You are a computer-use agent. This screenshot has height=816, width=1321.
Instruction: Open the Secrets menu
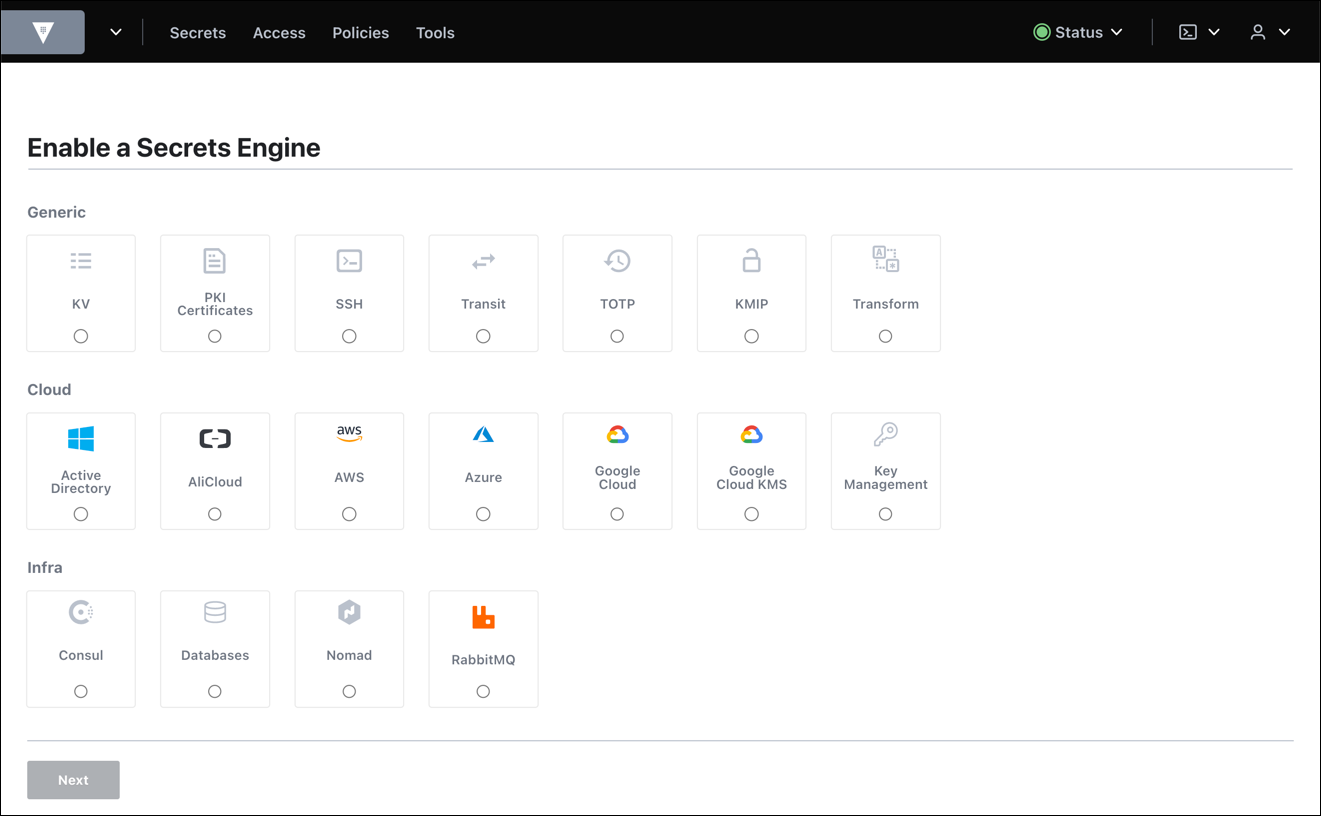pyautogui.click(x=197, y=32)
